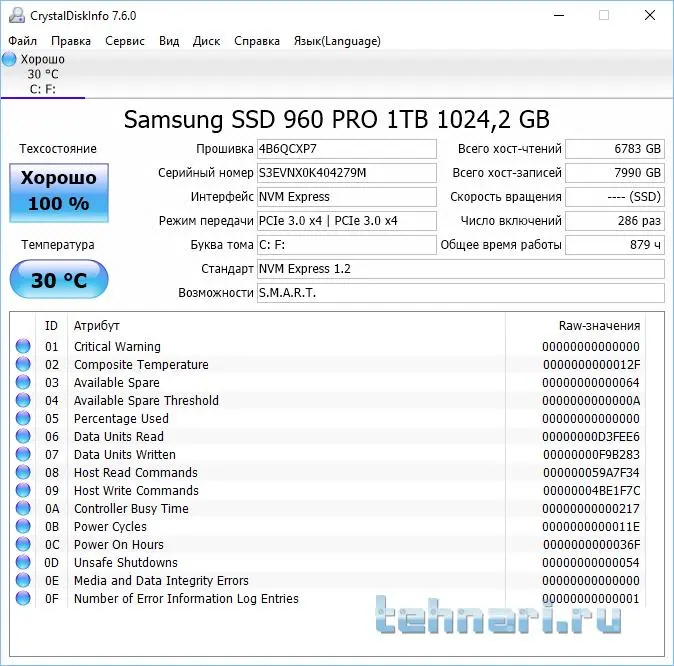Click the standard field NVM Express 1.2
The width and height of the screenshot is (674, 666).
[x=461, y=269]
